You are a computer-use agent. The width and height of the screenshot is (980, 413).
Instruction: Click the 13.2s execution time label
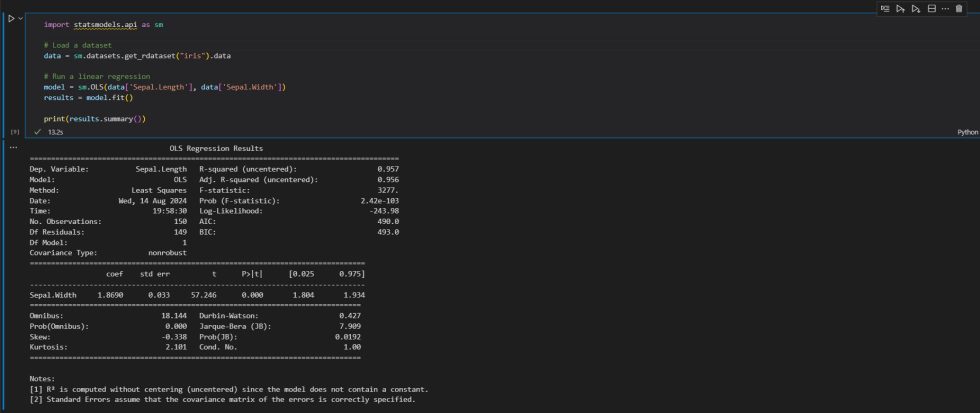[57, 131]
